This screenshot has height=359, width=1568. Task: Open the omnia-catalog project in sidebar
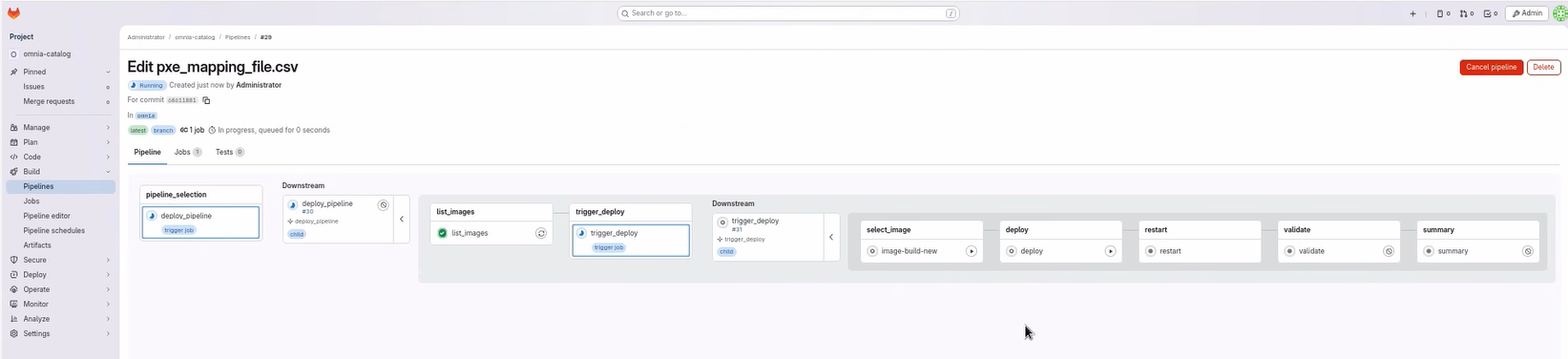click(x=60, y=54)
